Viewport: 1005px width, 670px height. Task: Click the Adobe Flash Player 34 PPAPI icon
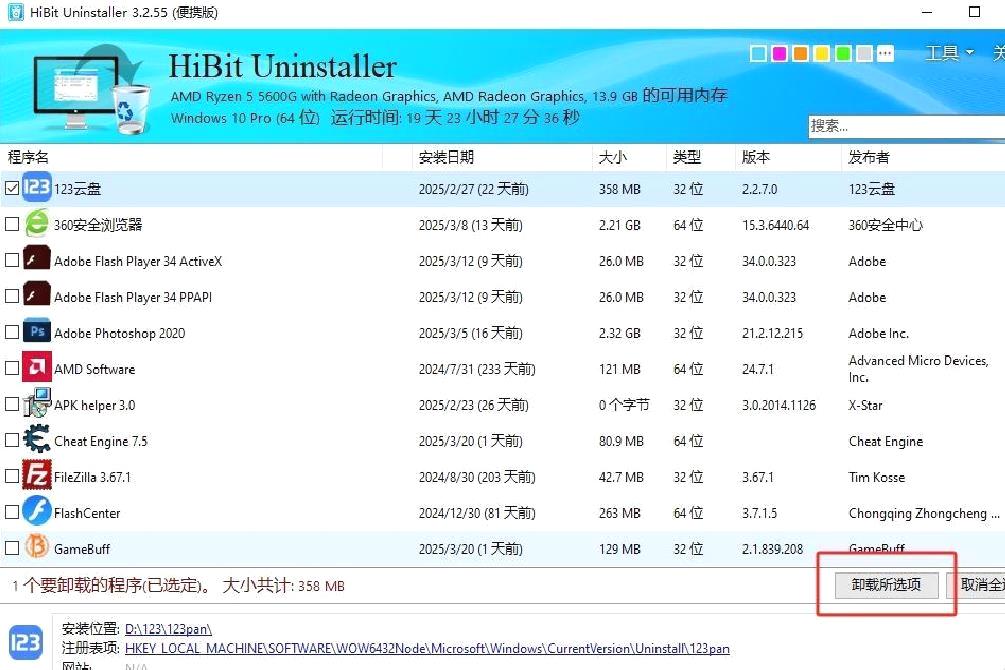(37, 294)
